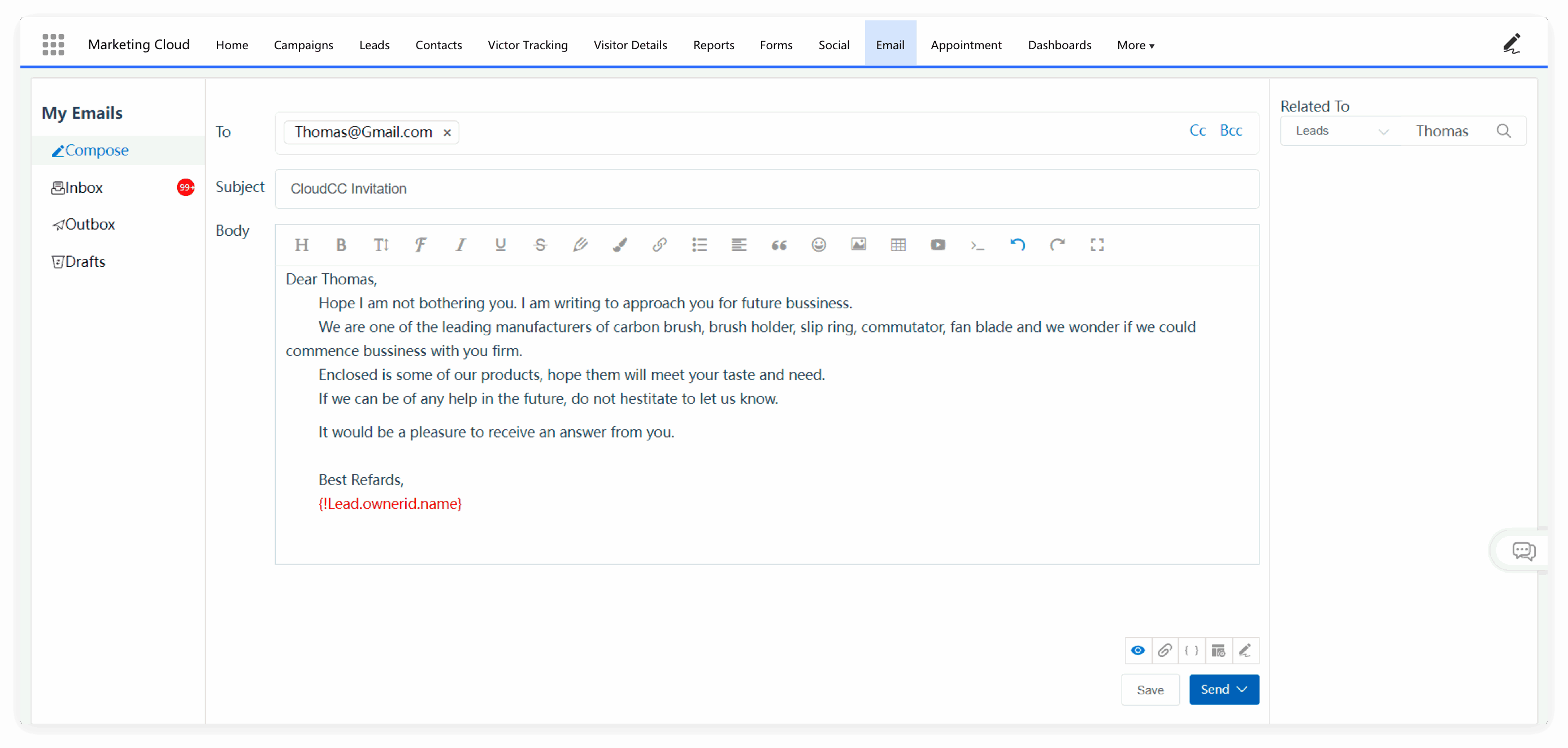
Task: Insert a video into the email body
Action: tap(937, 245)
